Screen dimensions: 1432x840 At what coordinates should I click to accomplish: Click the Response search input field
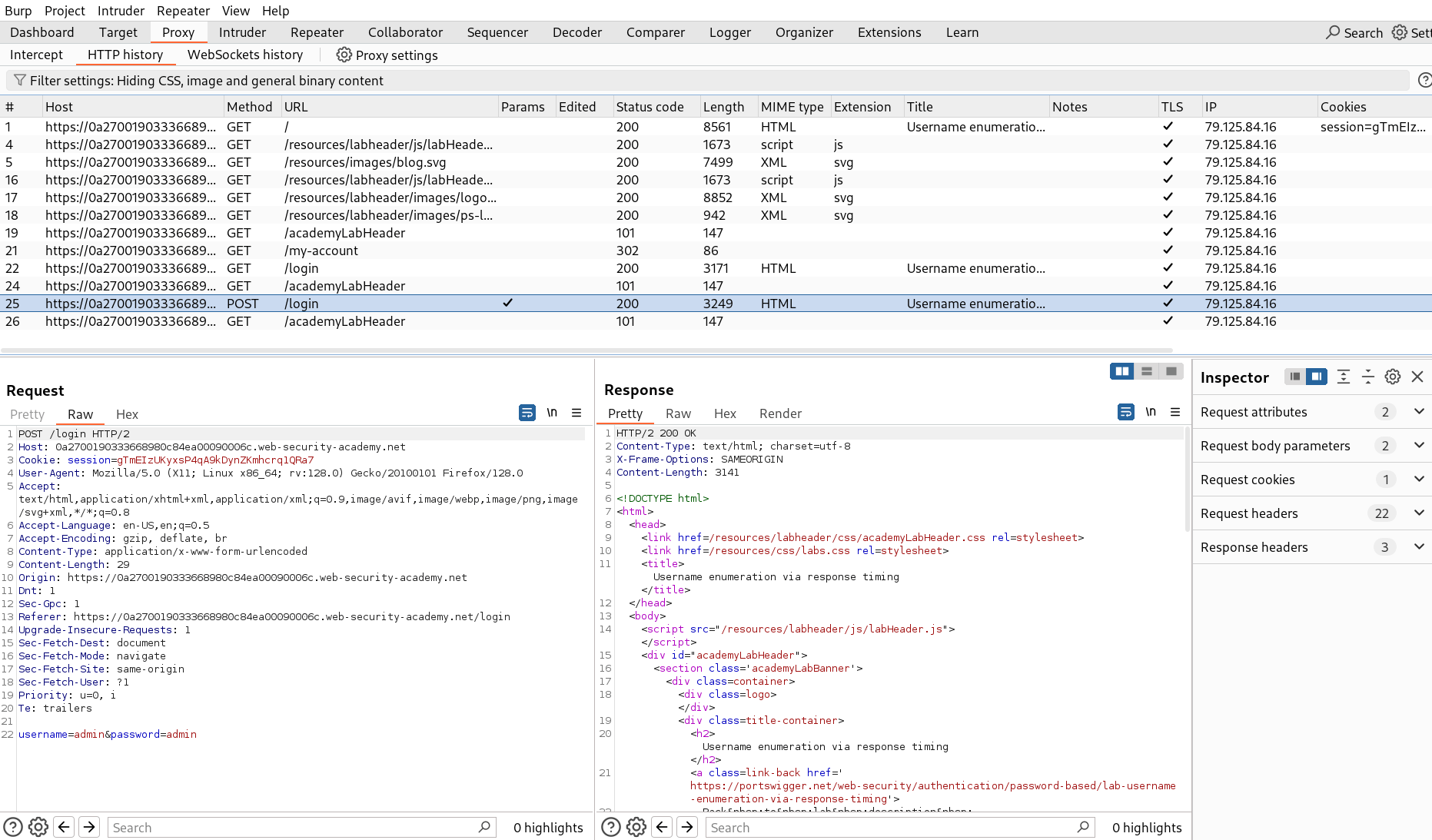(x=892, y=827)
